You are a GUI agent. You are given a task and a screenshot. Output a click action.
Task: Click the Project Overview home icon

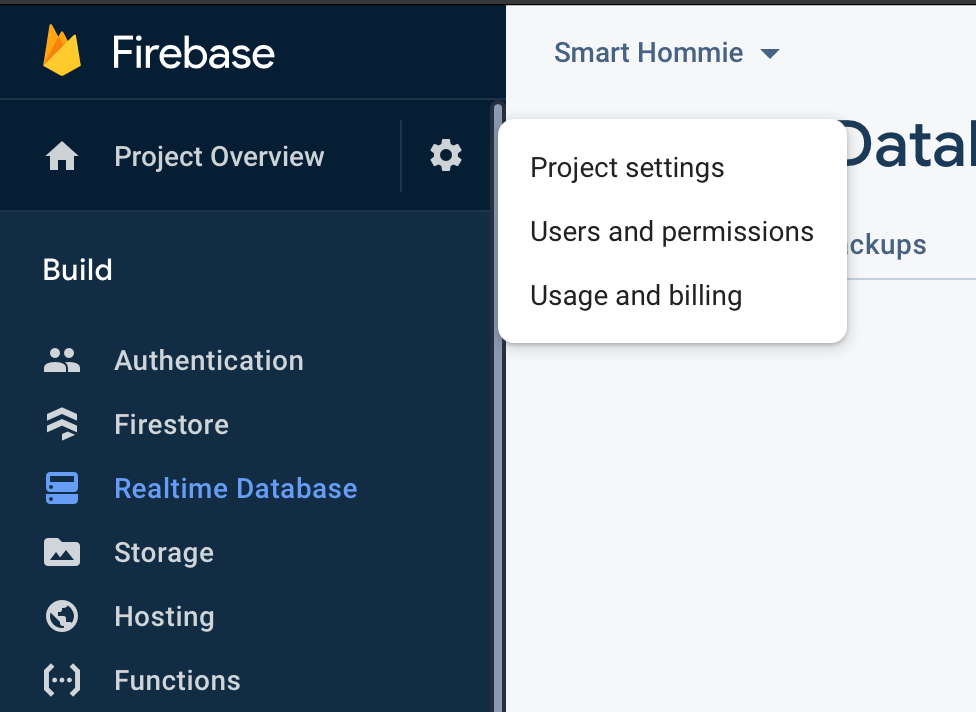[62, 156]
